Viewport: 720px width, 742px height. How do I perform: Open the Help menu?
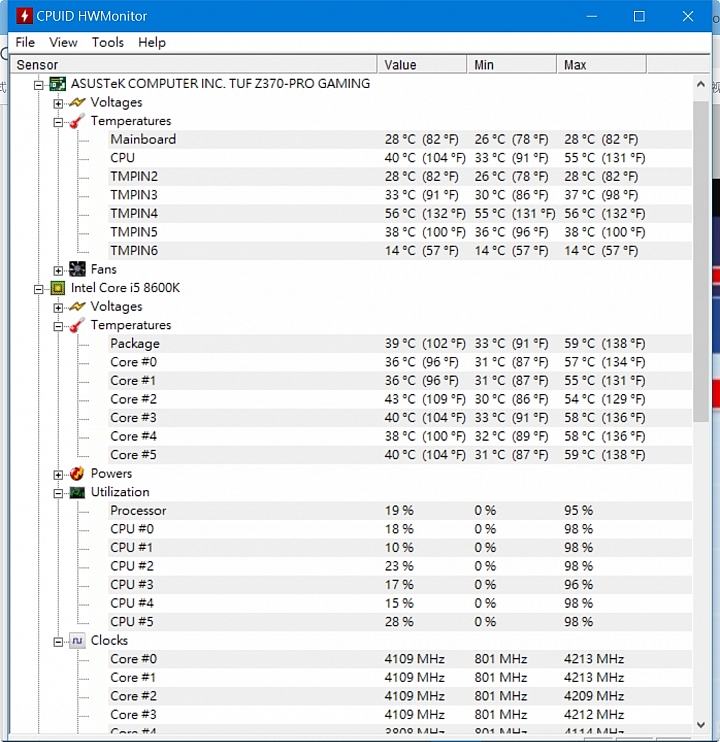point(152,43)
